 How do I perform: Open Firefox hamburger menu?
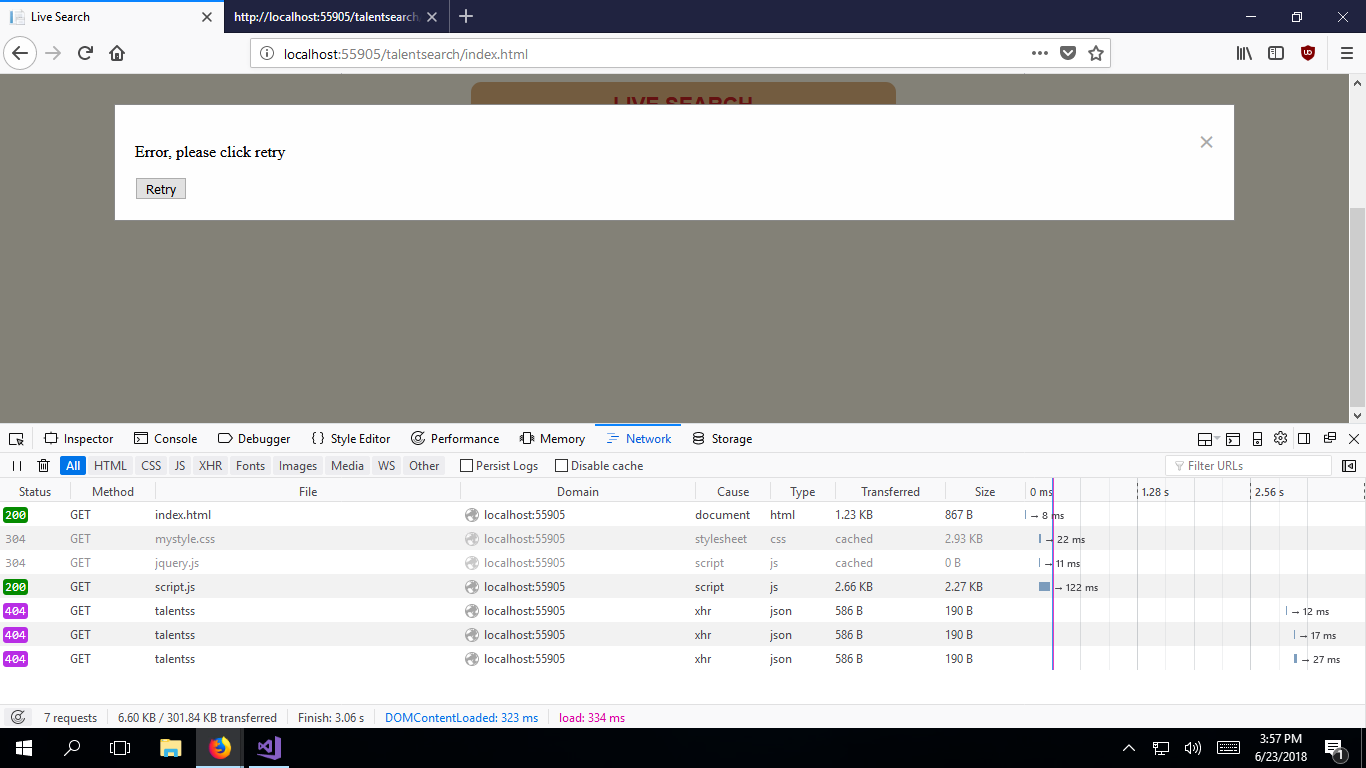click(x=1346, y=54)
